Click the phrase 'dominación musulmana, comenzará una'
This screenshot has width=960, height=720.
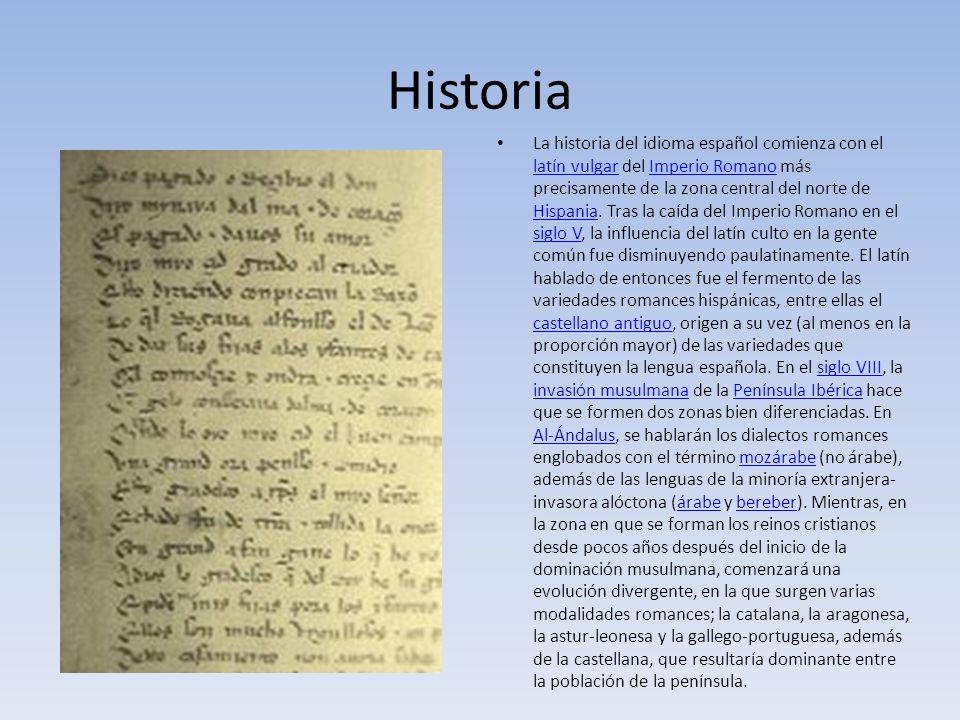686,569
